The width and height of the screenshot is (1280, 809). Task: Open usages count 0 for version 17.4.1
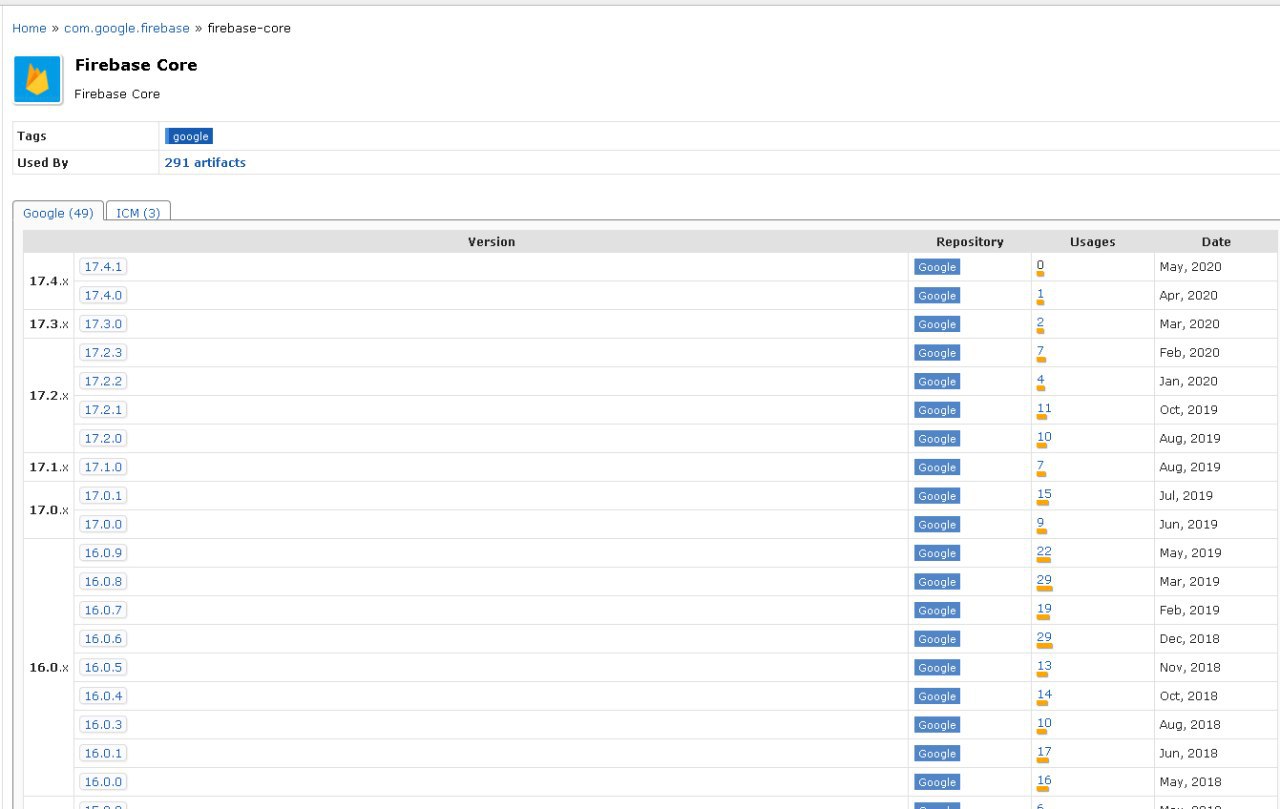pyautogui.click(x=1040, y=266)
